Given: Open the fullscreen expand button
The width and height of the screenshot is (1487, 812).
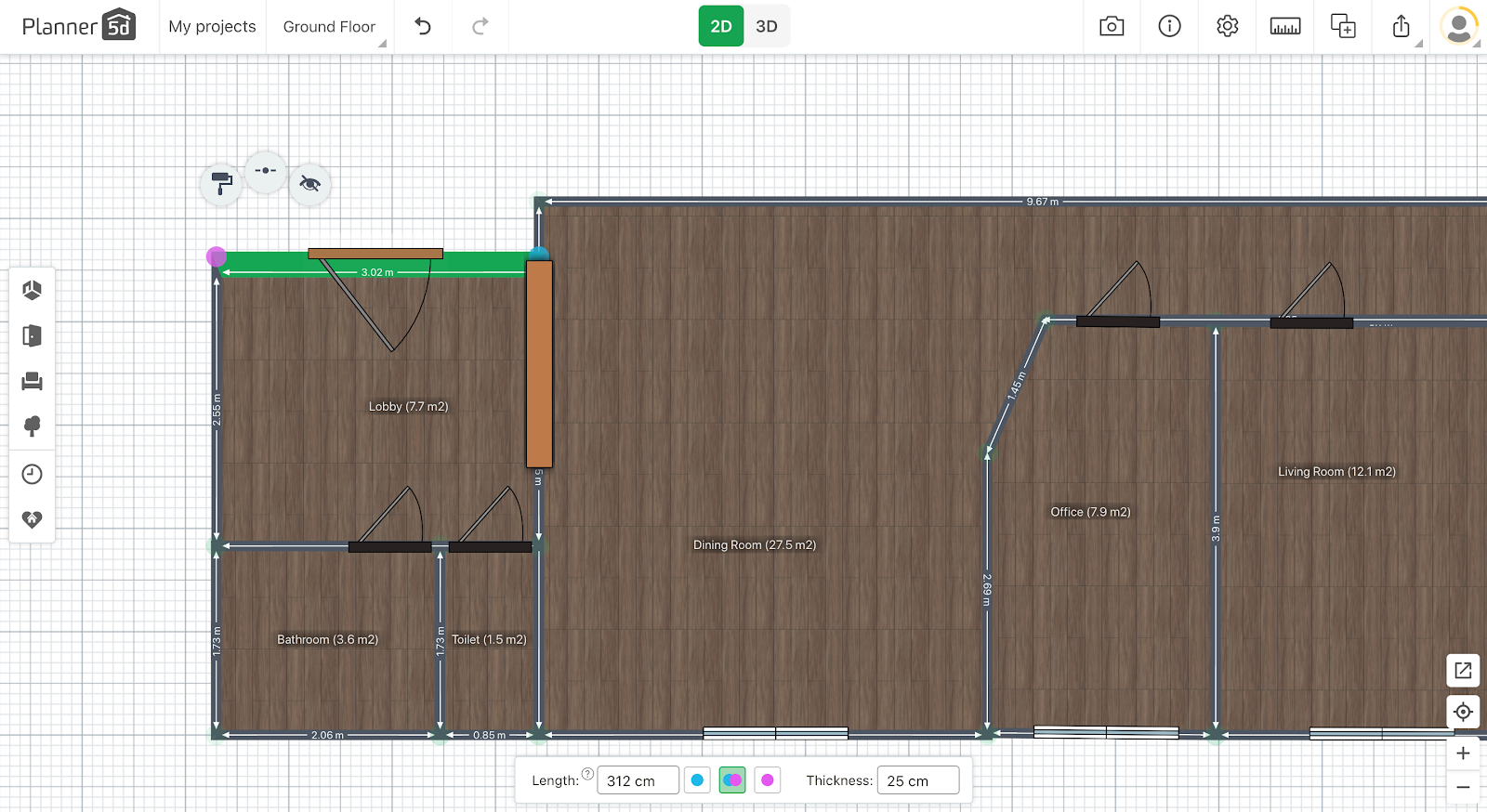Looking at the screenshot, I should point(1463,670).
